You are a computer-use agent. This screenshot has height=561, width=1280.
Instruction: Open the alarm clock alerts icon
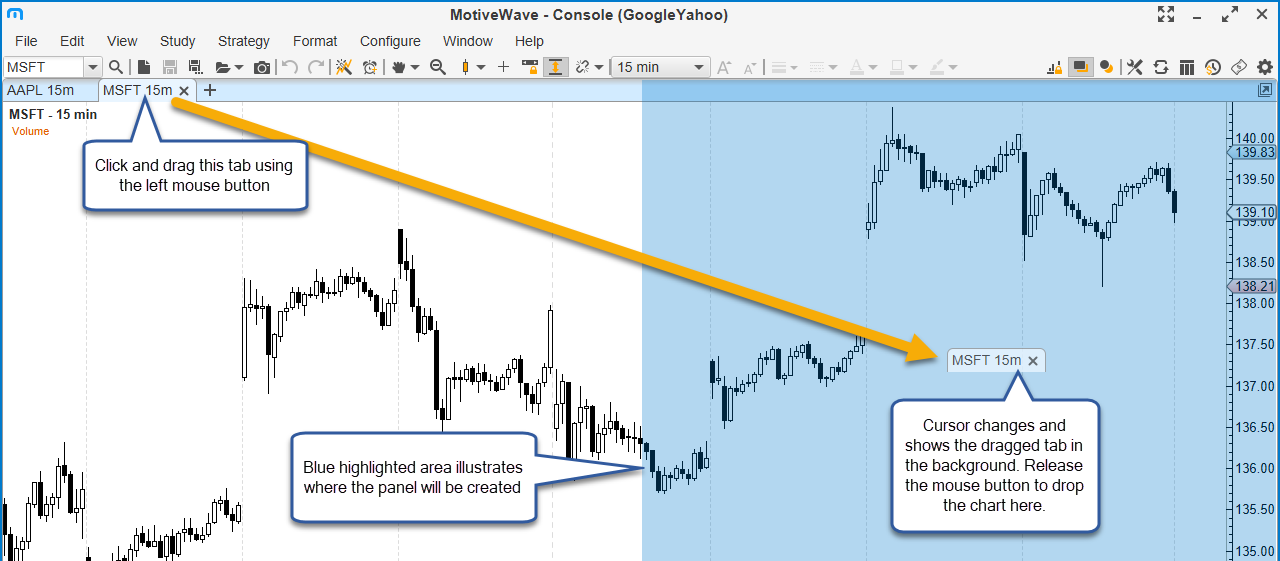370,67
